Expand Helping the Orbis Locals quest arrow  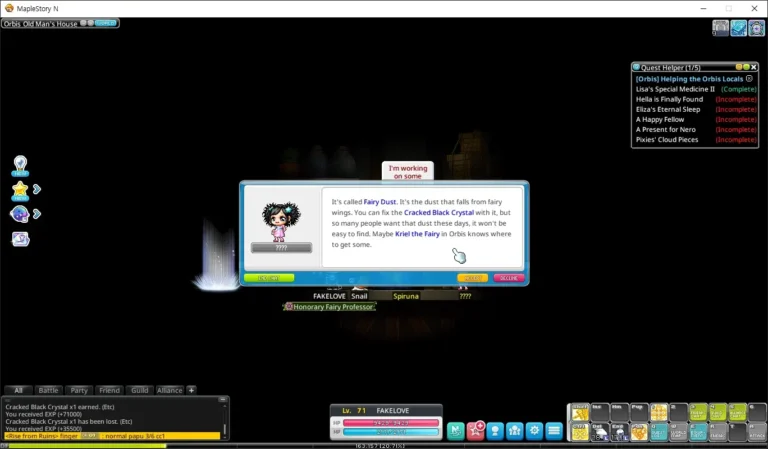[x=749, y=78]
